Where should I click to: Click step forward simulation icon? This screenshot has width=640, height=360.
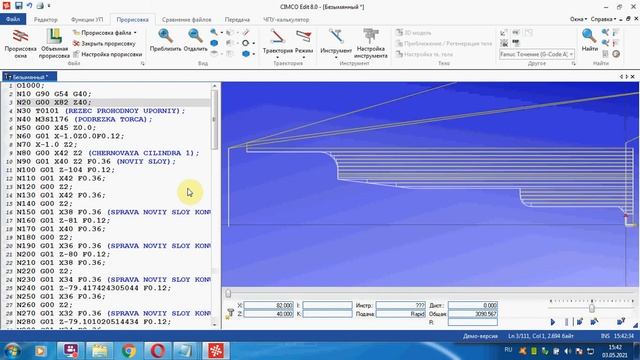pyautogui.click(x=580, y=322)
